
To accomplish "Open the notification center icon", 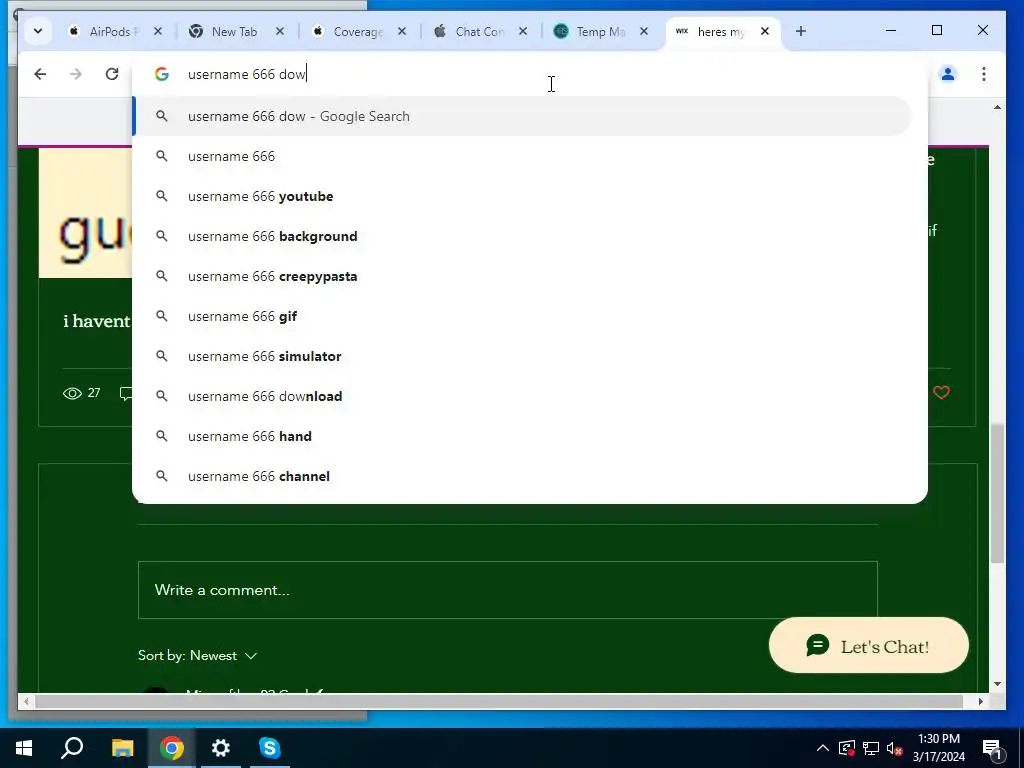I will click(992, 748).
